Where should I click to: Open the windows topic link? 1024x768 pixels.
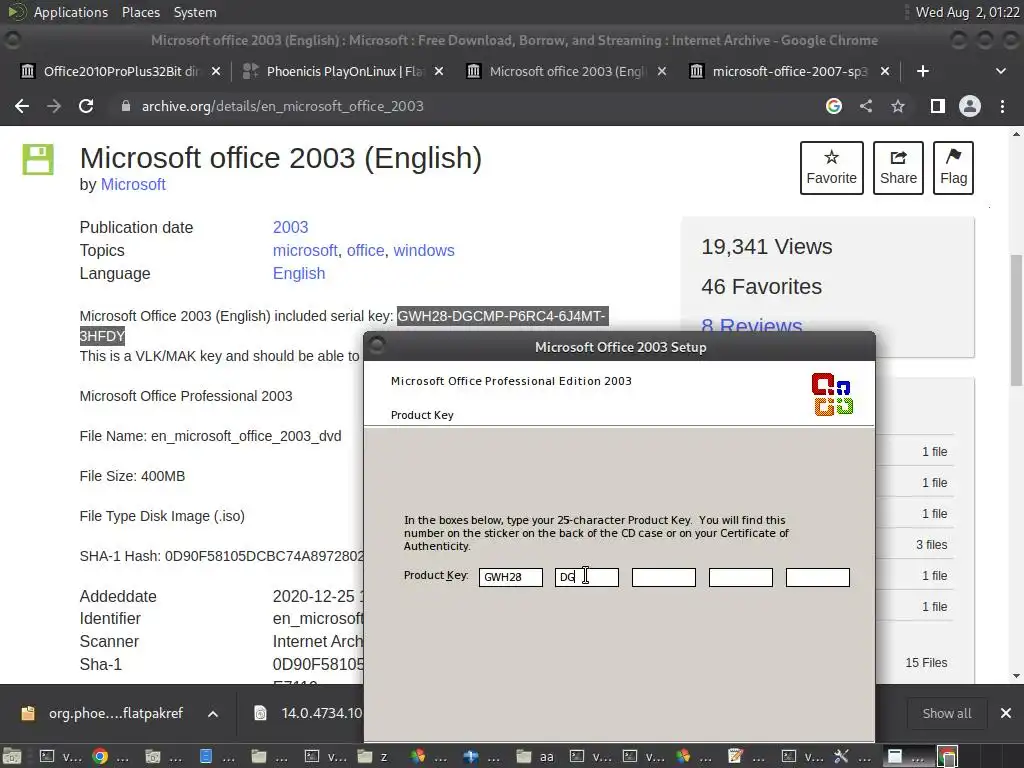coord(424,250)
